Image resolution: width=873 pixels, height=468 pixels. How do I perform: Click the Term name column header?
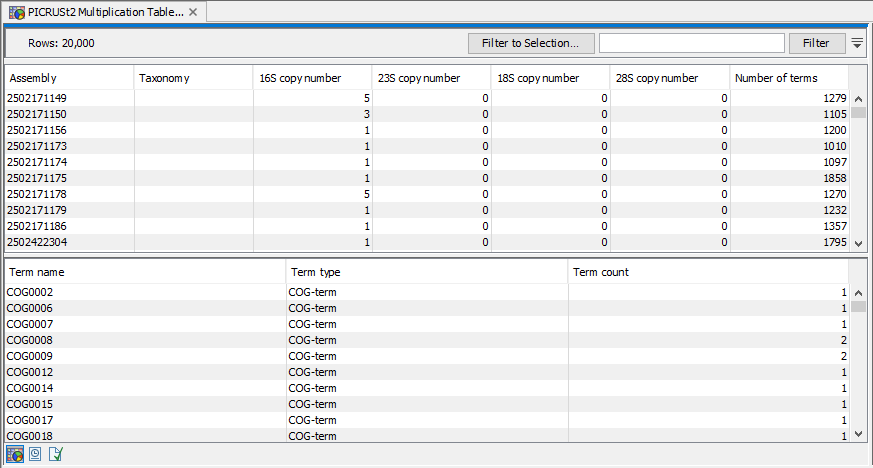pos(145,272)
